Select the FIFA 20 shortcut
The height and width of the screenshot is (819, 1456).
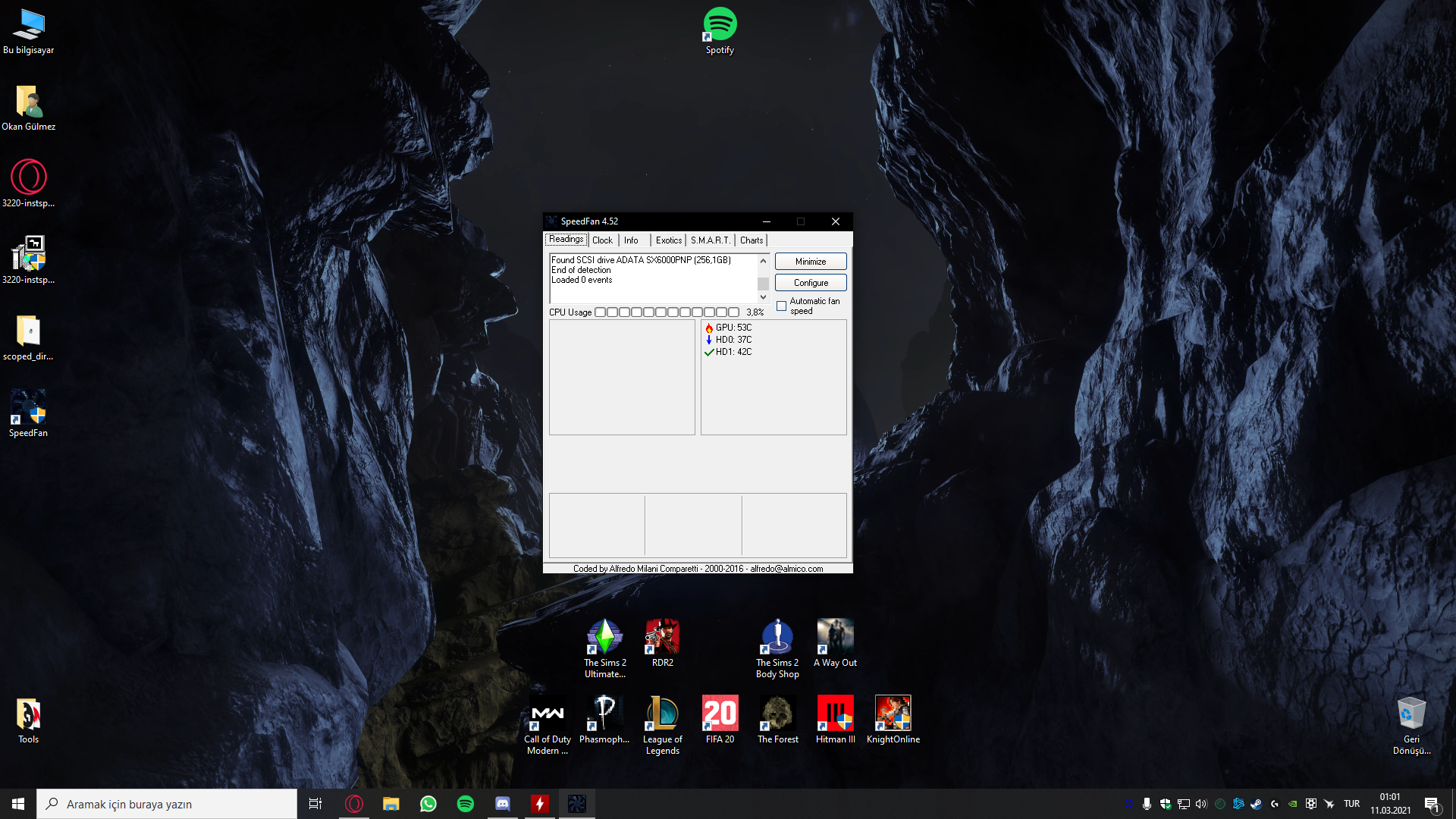(x=720, y=720)
